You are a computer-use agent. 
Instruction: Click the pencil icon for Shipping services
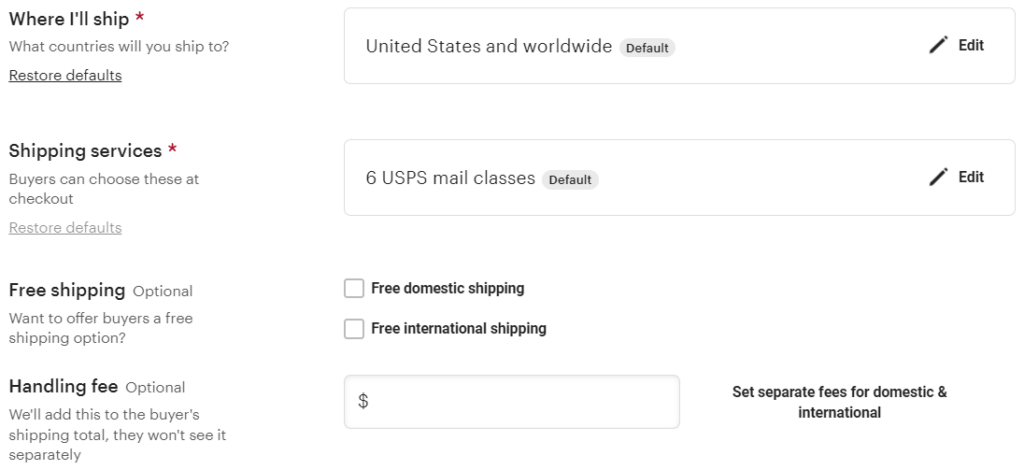coord(937,177)
